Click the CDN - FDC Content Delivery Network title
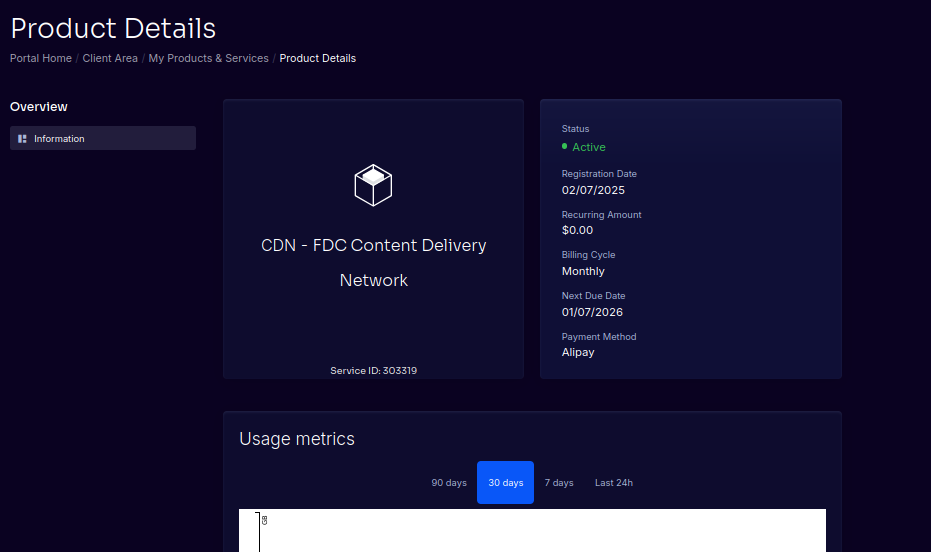This screenshot has width=931, height=552. coord(373,262)
